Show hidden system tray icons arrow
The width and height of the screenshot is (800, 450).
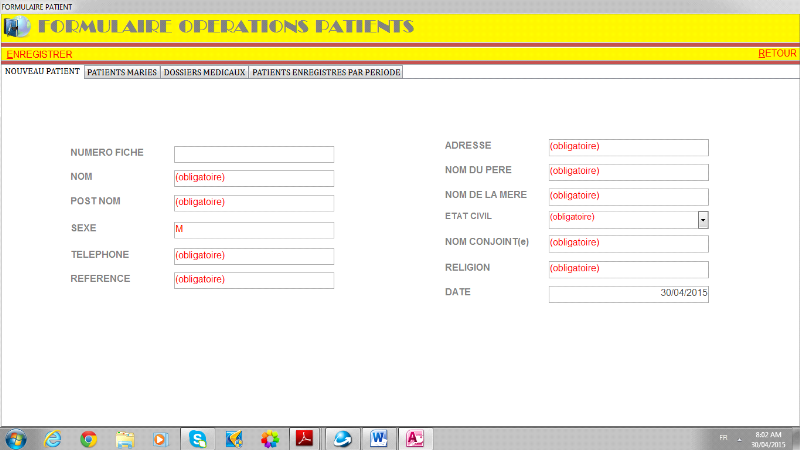tap(739, 439)
